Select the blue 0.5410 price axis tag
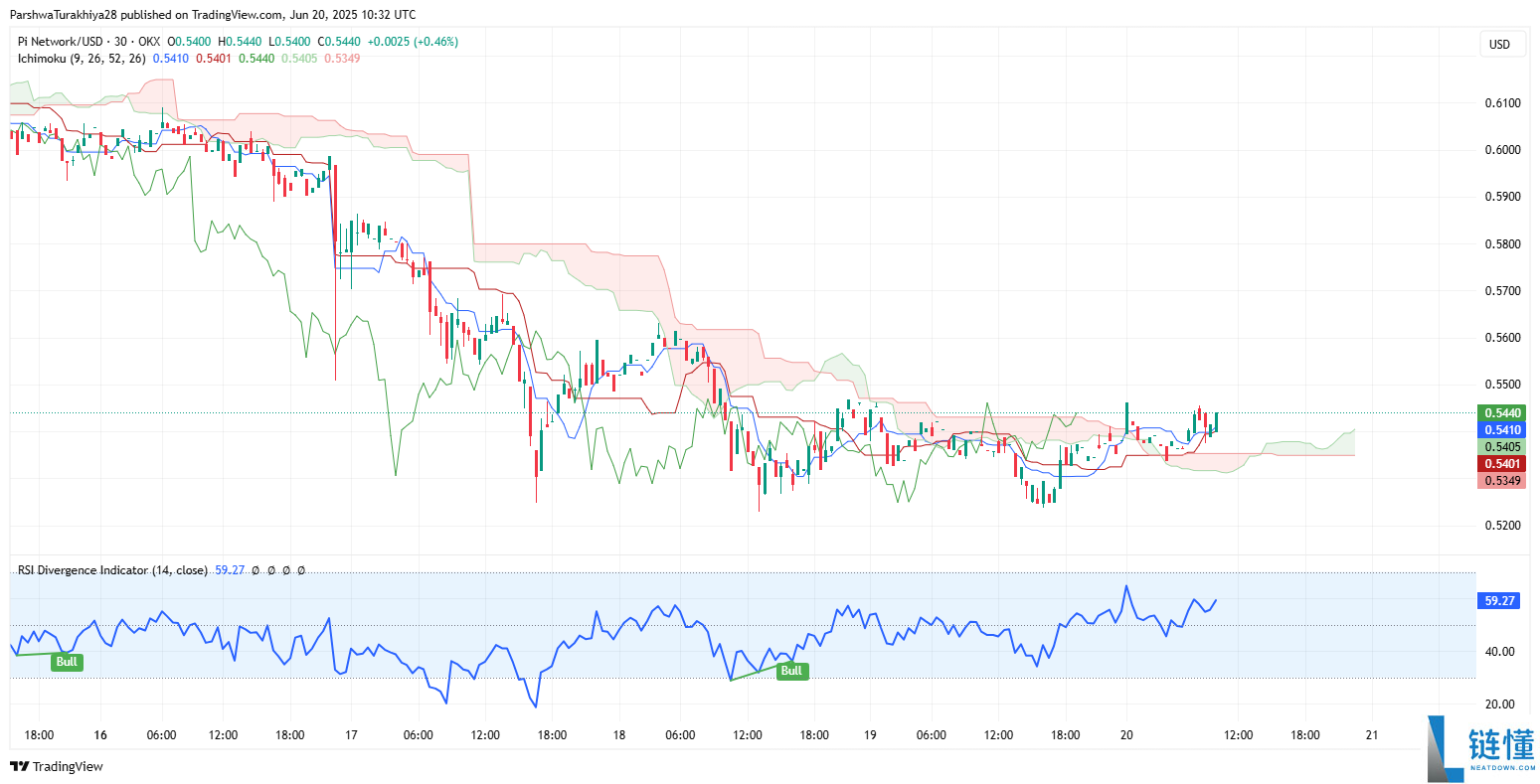This screenshot has height=784, width=1540. tap(1502, 430)
